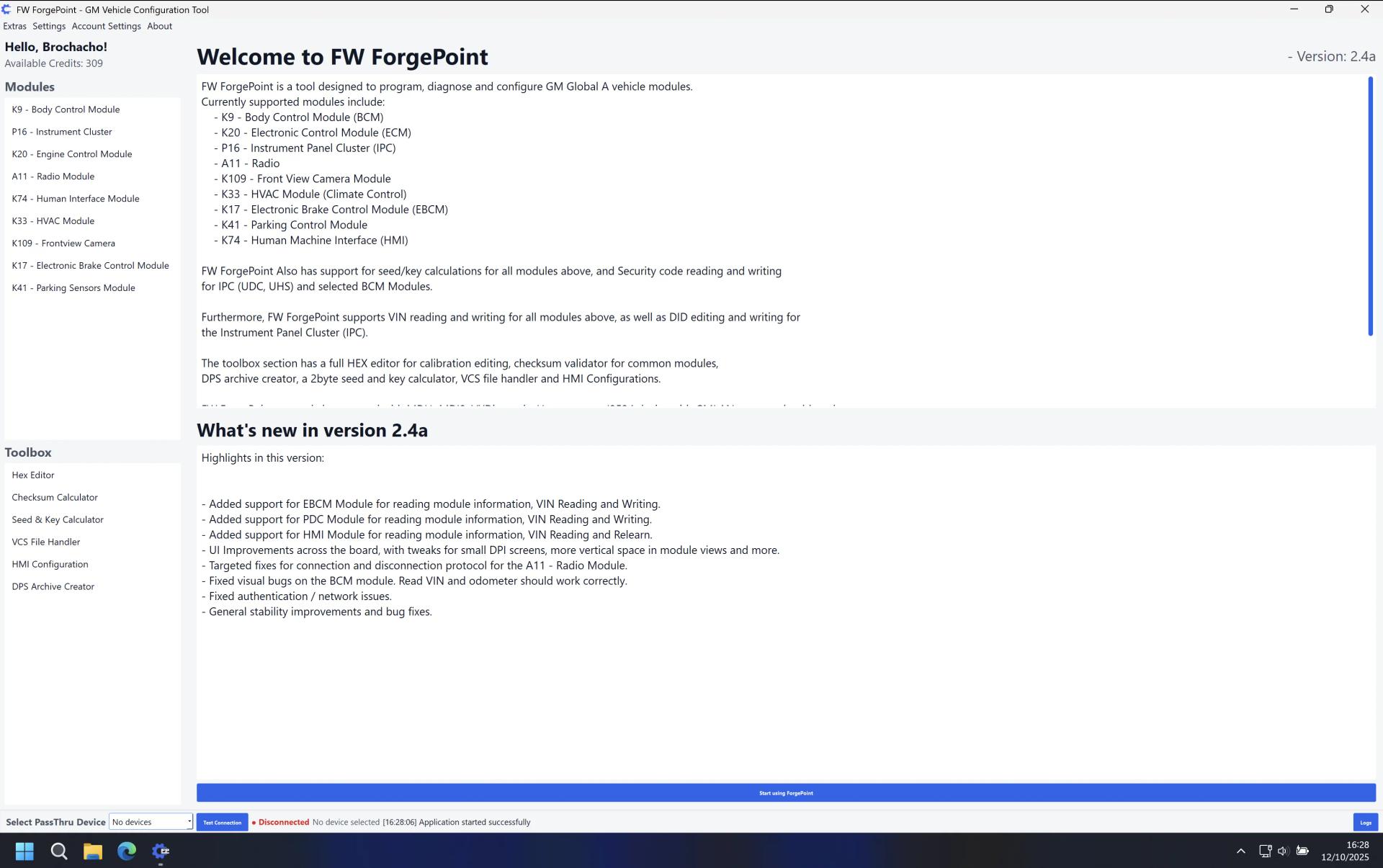
Task: Click the Modules section header
Action: pyautogui.click(x=30, y=86)
